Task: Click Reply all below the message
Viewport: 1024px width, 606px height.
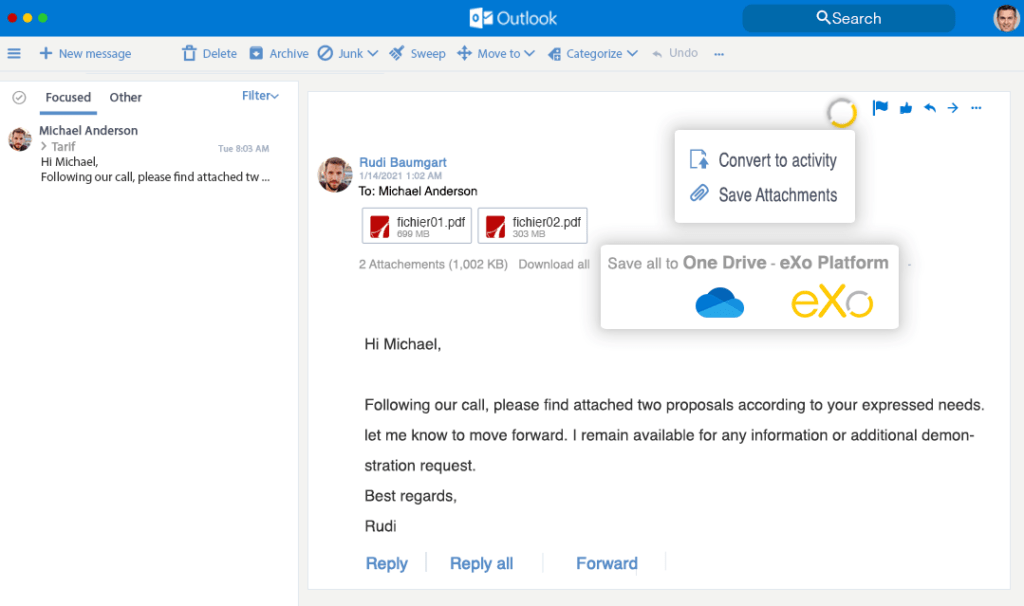Action: (x=481, y=563)
